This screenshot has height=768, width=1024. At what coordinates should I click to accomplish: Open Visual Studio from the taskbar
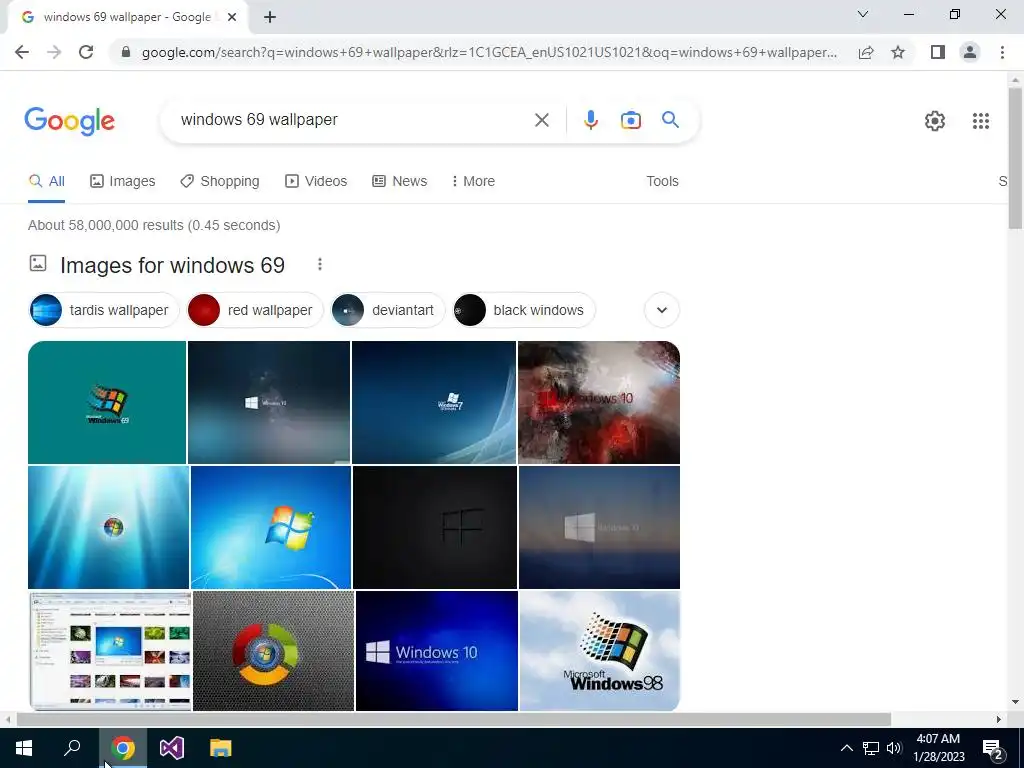pyautogui.click(x=172, y=748)
